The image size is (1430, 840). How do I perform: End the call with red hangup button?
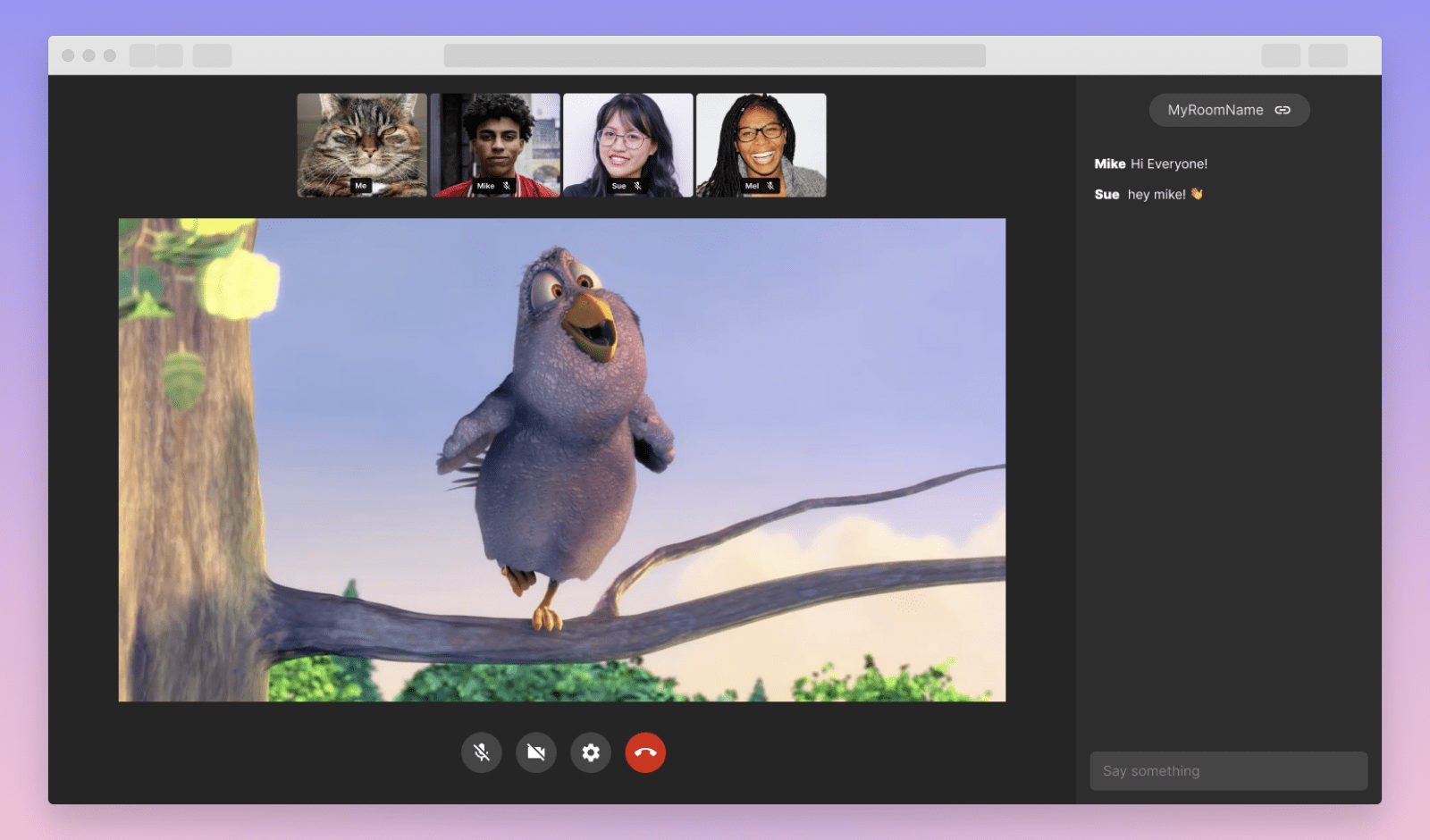(x=645, y=752)
